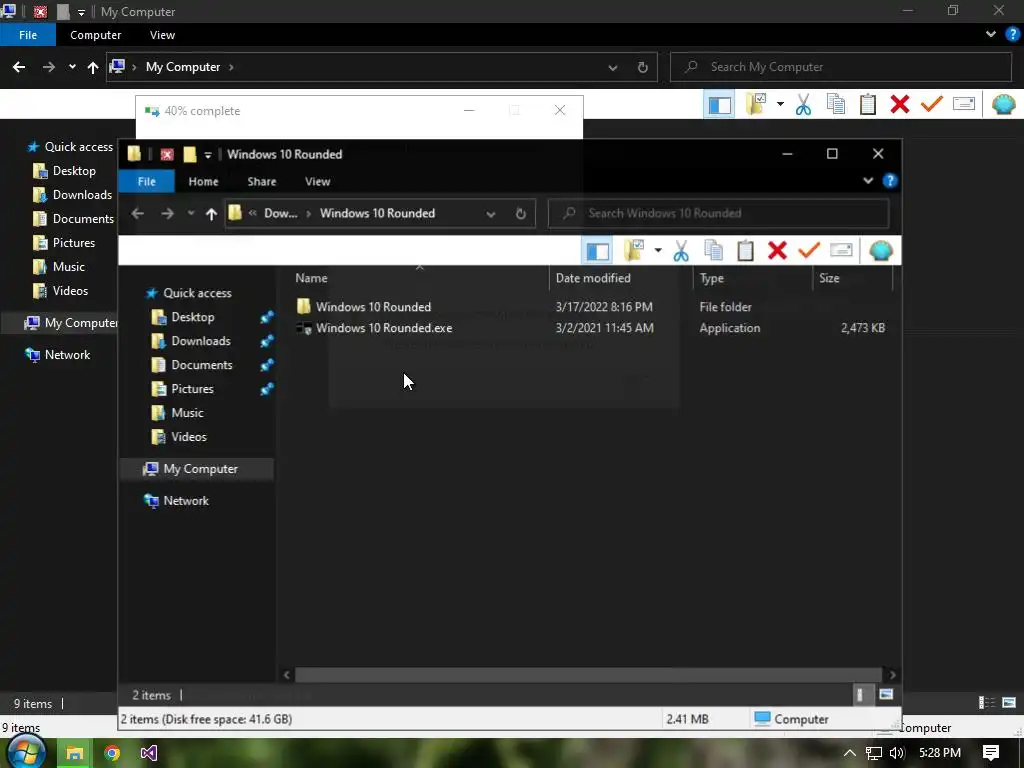Select Network in Windows 10 Rounded sidebar
This screenshot has height=768, width=1024.
point(186,501)
